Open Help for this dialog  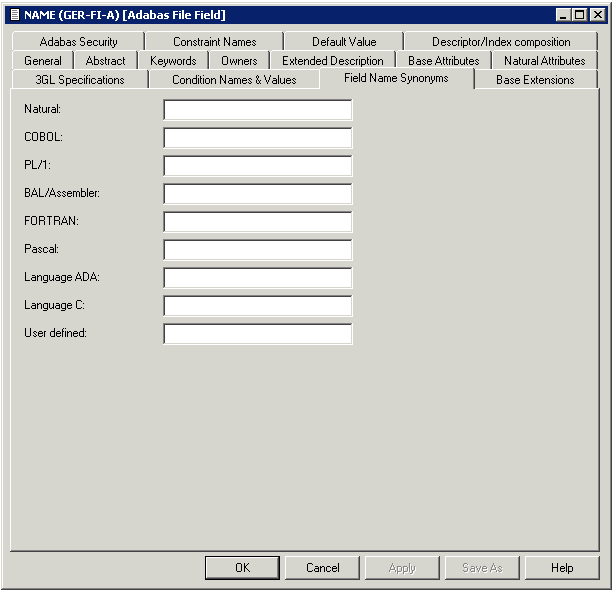562,568
